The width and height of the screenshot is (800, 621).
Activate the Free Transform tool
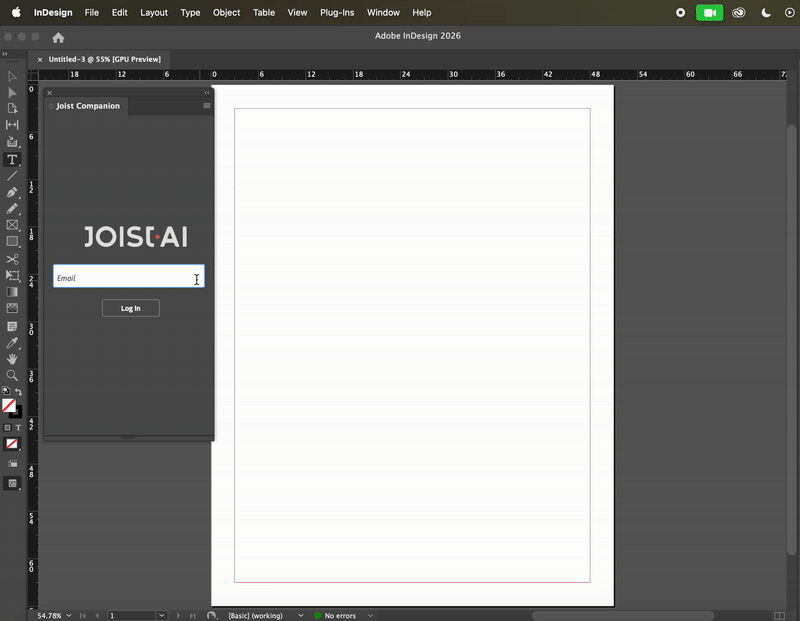pos(12,276)
